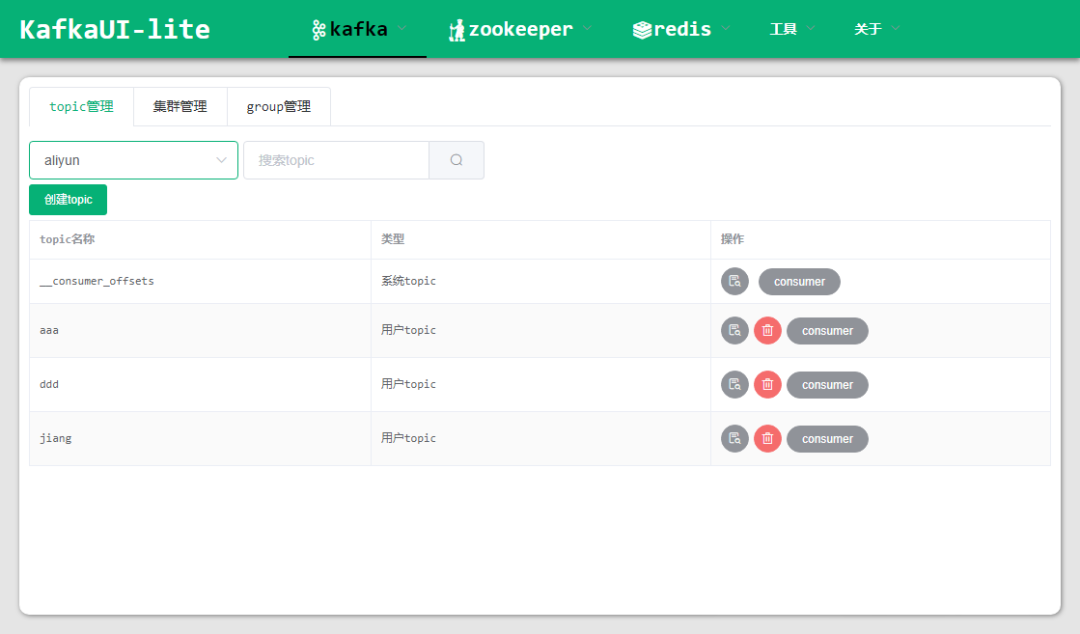Click the ddd topic name cell
Image resolution: width=1080 pixels, height=634 pixels.
200,385
